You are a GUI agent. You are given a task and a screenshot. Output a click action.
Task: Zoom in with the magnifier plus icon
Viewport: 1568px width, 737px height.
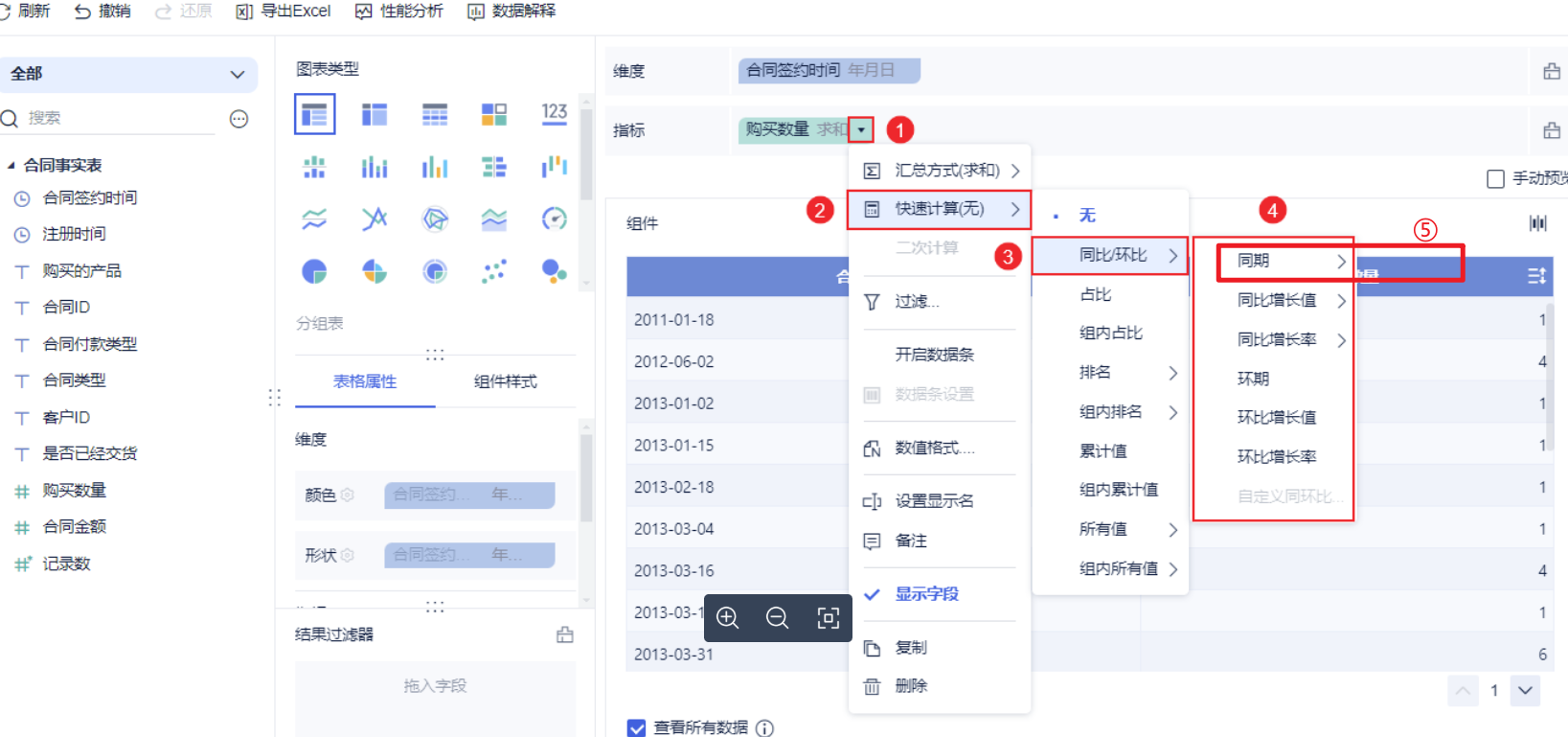coord(728,618)
